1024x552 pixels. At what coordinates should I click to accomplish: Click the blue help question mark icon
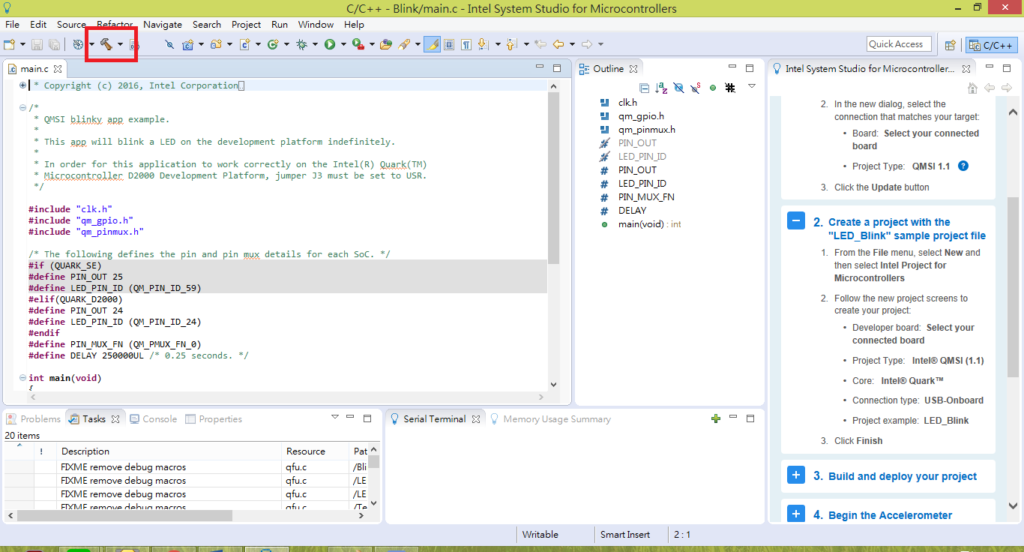[x=963, y=166]
